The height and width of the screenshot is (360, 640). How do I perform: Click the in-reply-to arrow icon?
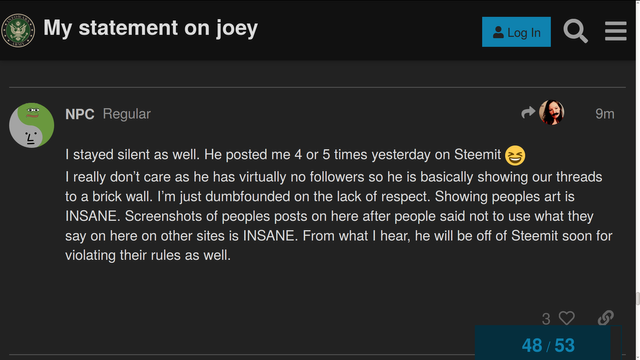coord(528,112)
